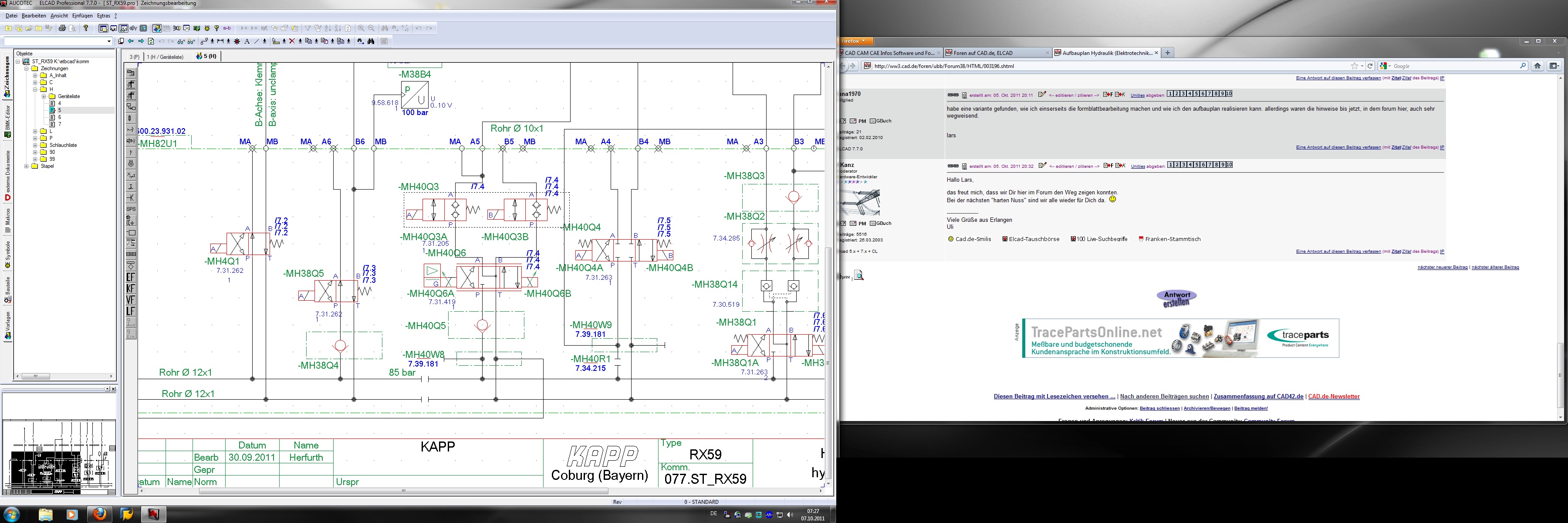Collapse the Zeichnungen folder
The width and height of the screenshot is (1568, 523).
coord(26,69)
